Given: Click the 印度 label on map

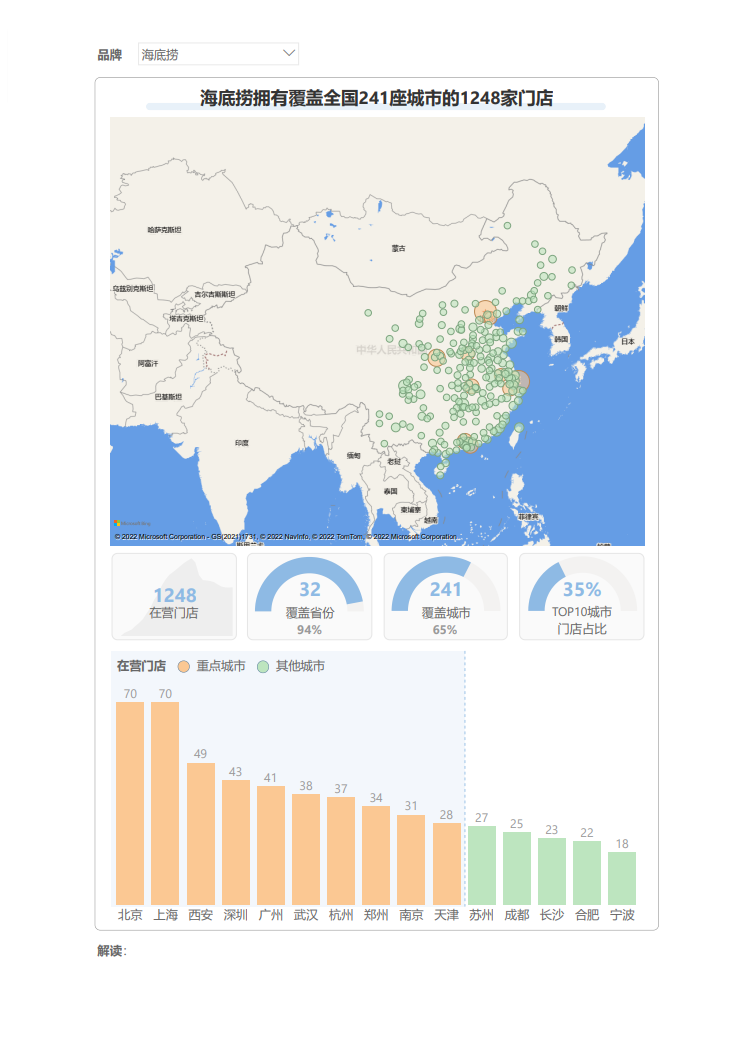Looking at the screenshot, I should 242,443.
